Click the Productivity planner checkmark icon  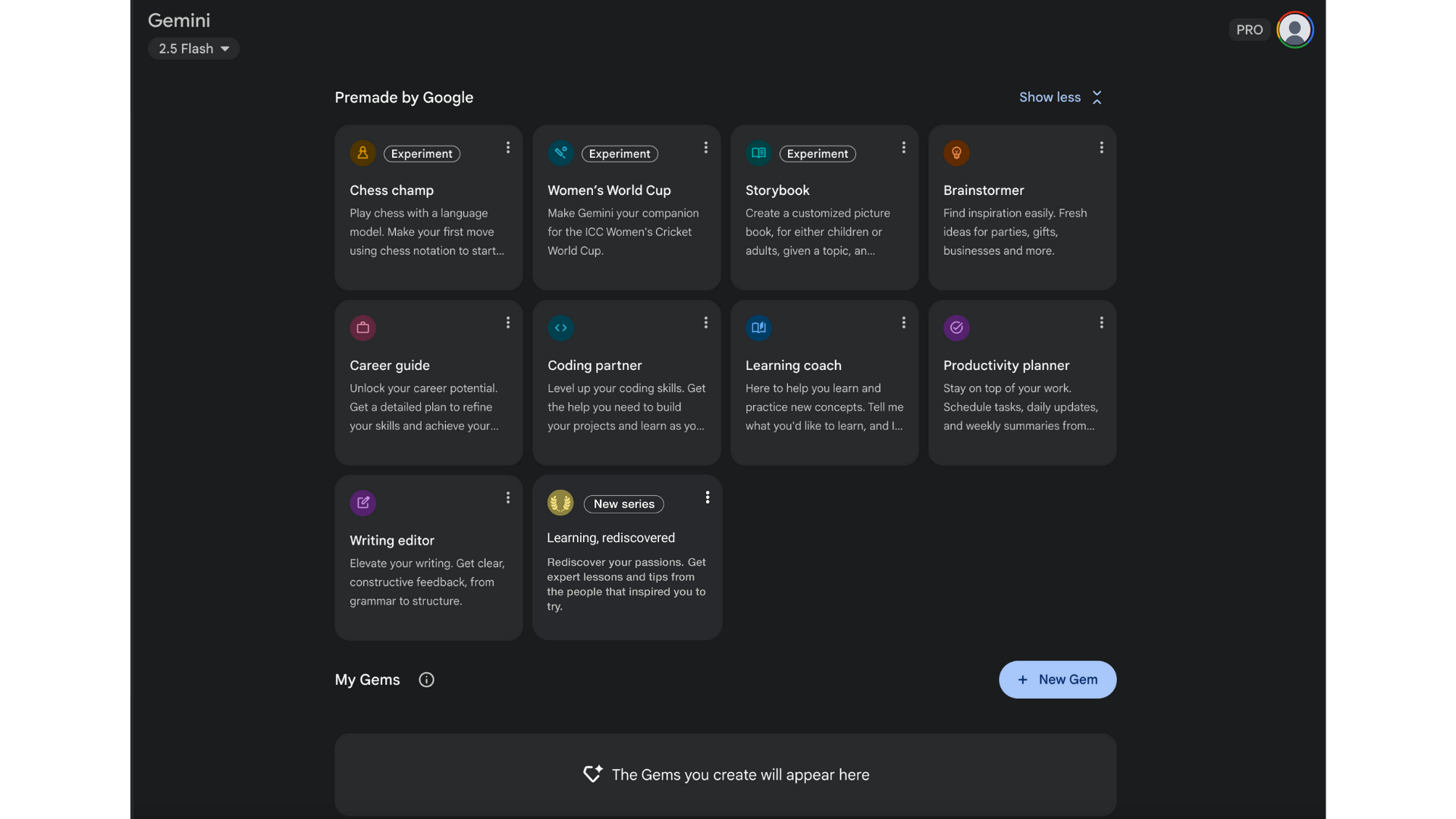click(x=956, y=328)
